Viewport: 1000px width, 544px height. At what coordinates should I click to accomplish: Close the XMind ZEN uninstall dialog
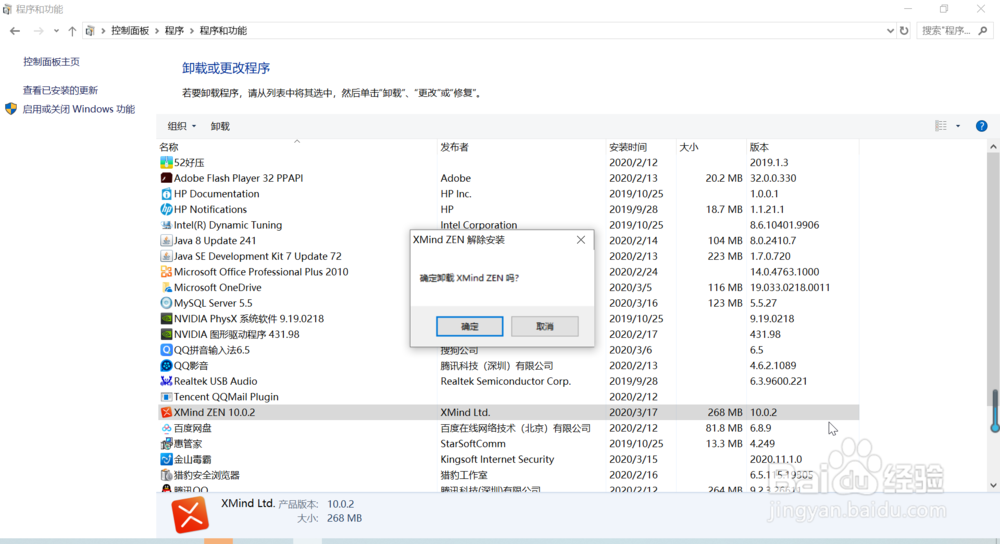click(x=580, y=240)
